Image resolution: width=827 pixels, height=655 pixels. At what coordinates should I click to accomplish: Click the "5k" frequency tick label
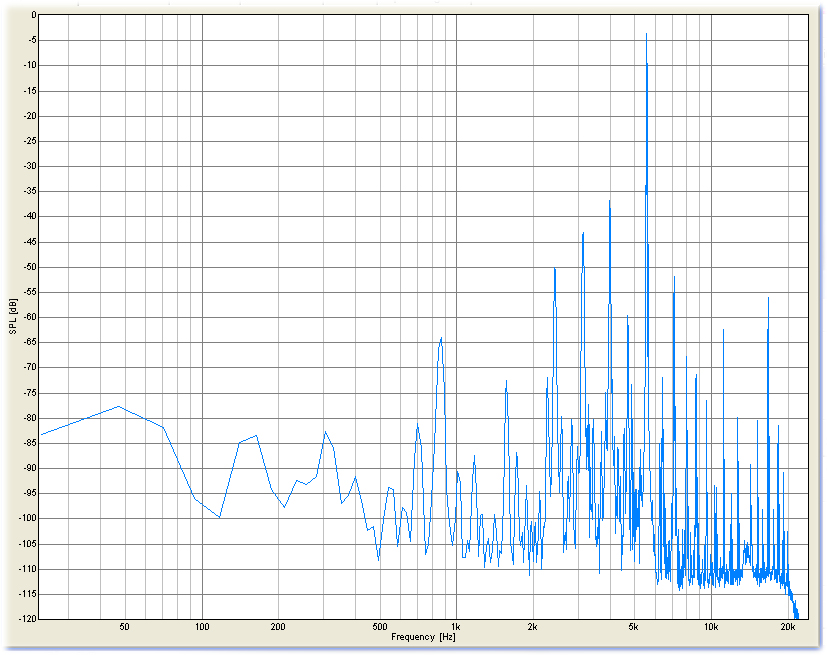[x=633, y=627]
